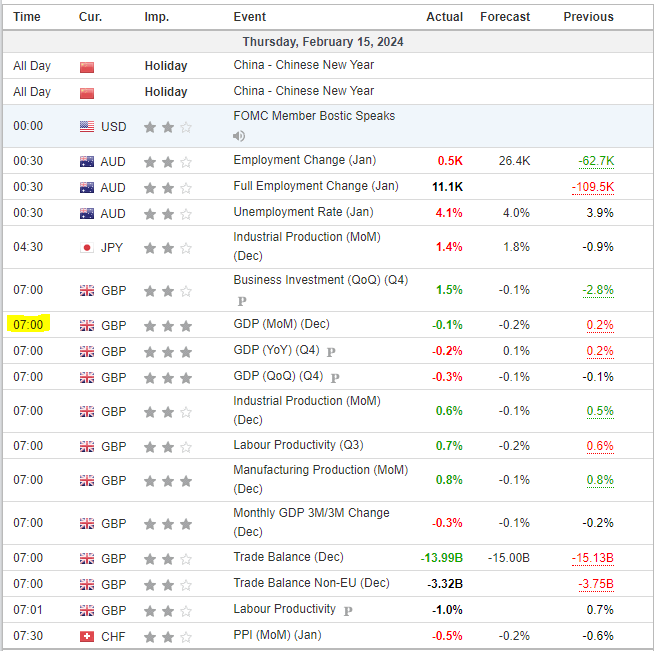Click the Event column header
This screenshot has width=658, height=651.
click(249, 17)
